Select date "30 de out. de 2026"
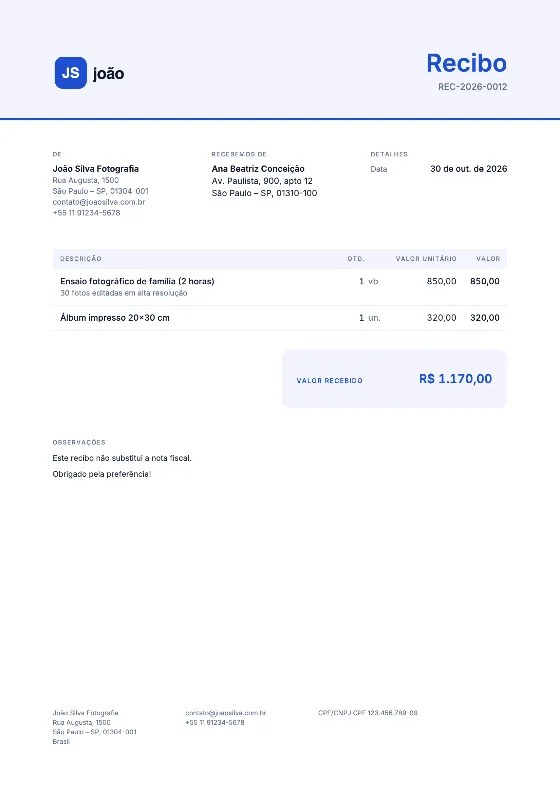Screen dimensions: 560x792 click(x=469, y=169)
